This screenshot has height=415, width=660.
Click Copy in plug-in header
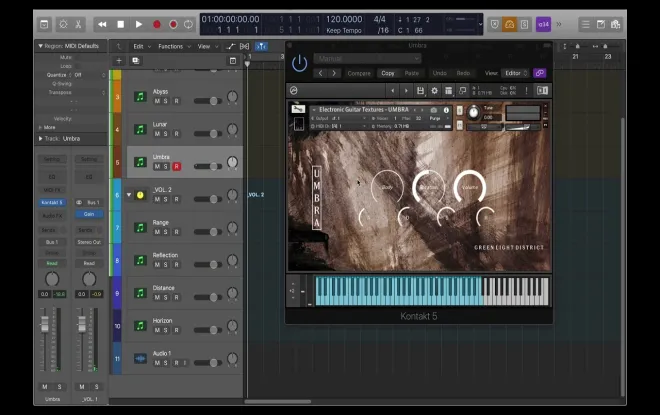click(388, 73)
